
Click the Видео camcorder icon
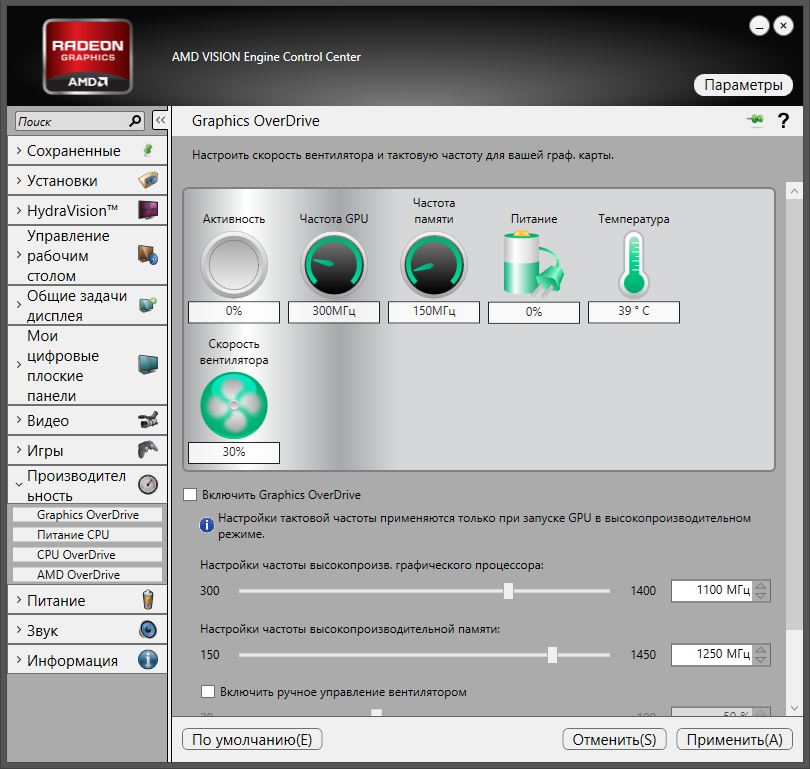pyautogui.click(x=148, y=420)
